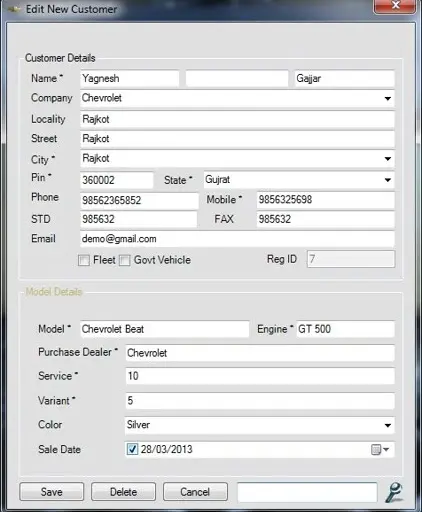Expand the State dropdown showing Gujrat
The image size is (422, 512).
[x=387, y=180]
